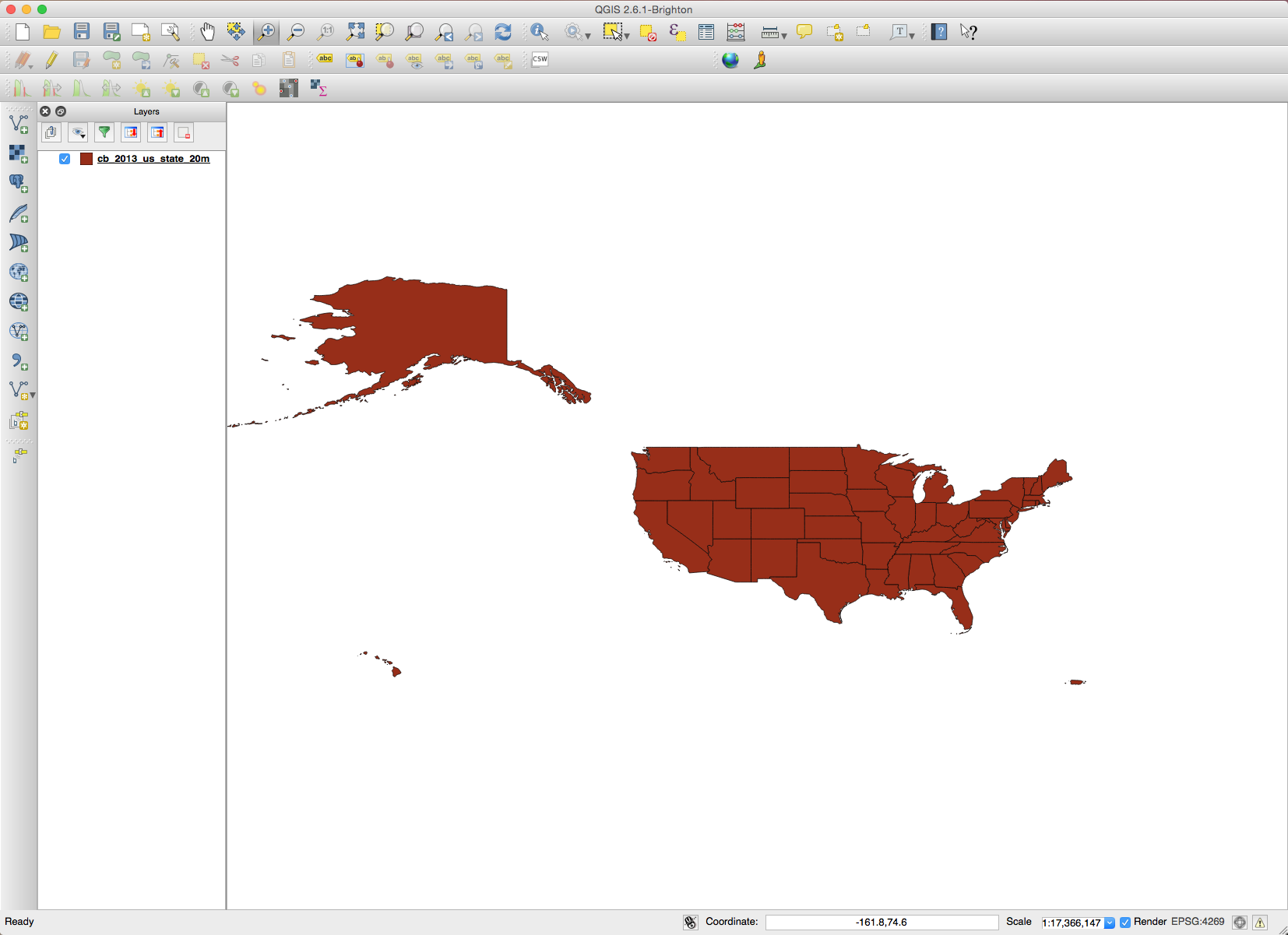This screenshot has height=935, width=1288.
Task: Click Collapse All in Layers panel
Action: click(x=157, y=133)
